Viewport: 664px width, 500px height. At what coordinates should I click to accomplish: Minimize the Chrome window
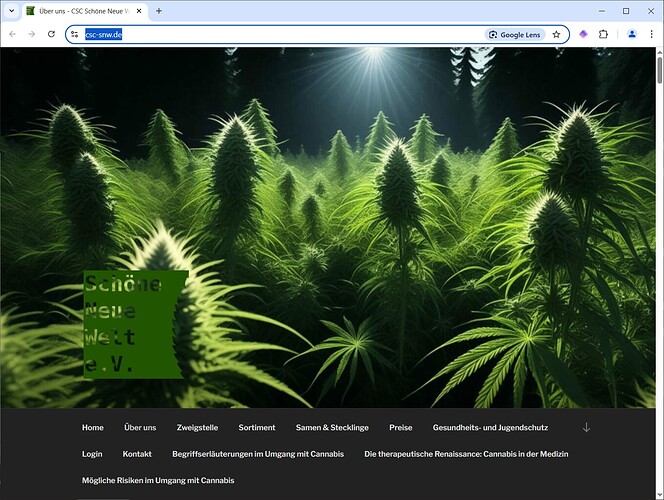click(x=602, y=11)
